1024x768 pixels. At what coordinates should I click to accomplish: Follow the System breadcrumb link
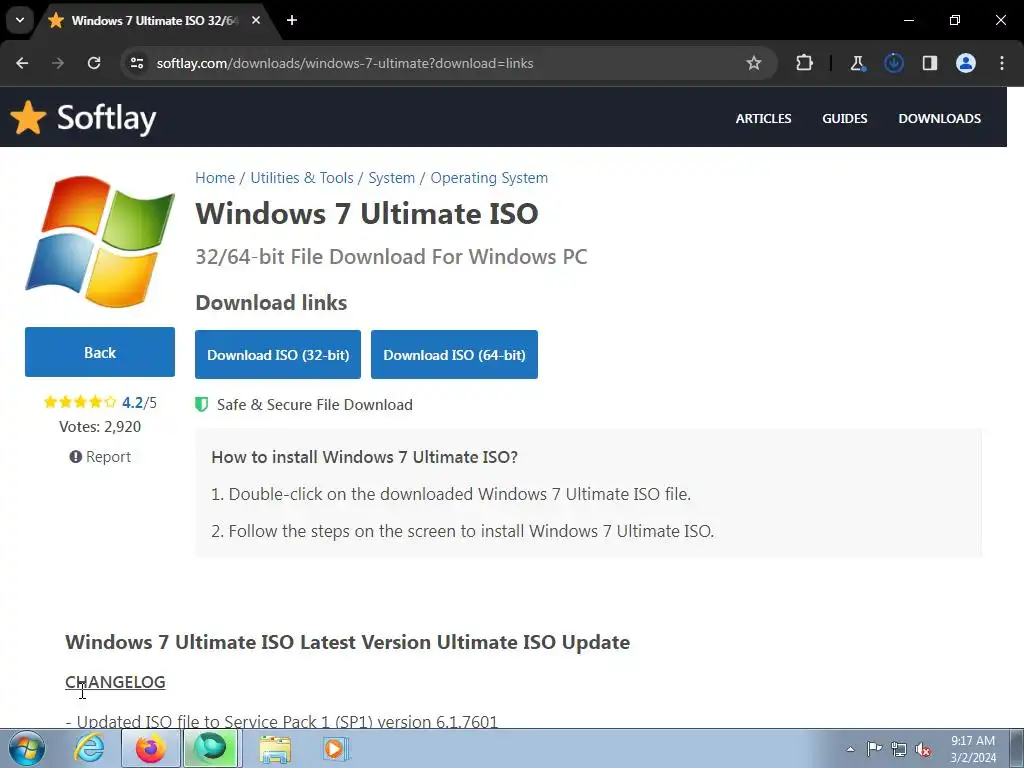pyautogui.click(x=391, y=178)
